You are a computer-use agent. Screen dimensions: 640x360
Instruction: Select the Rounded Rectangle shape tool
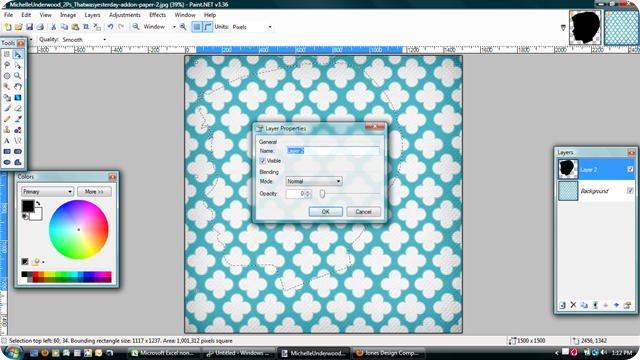[18, 151]
